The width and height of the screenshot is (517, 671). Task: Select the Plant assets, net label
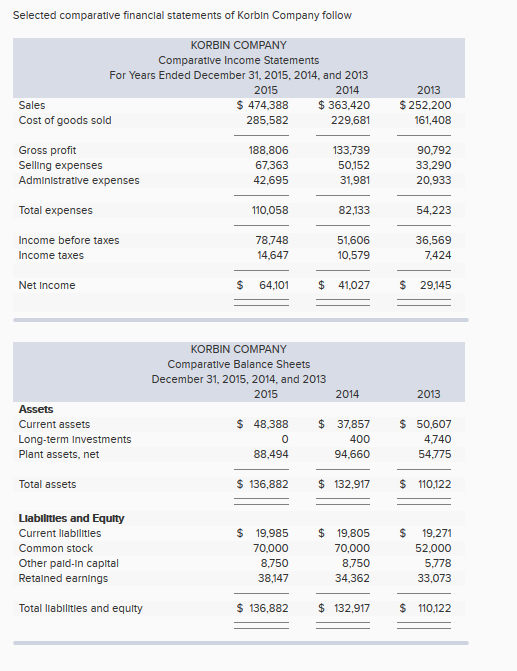tap(59, 454)
